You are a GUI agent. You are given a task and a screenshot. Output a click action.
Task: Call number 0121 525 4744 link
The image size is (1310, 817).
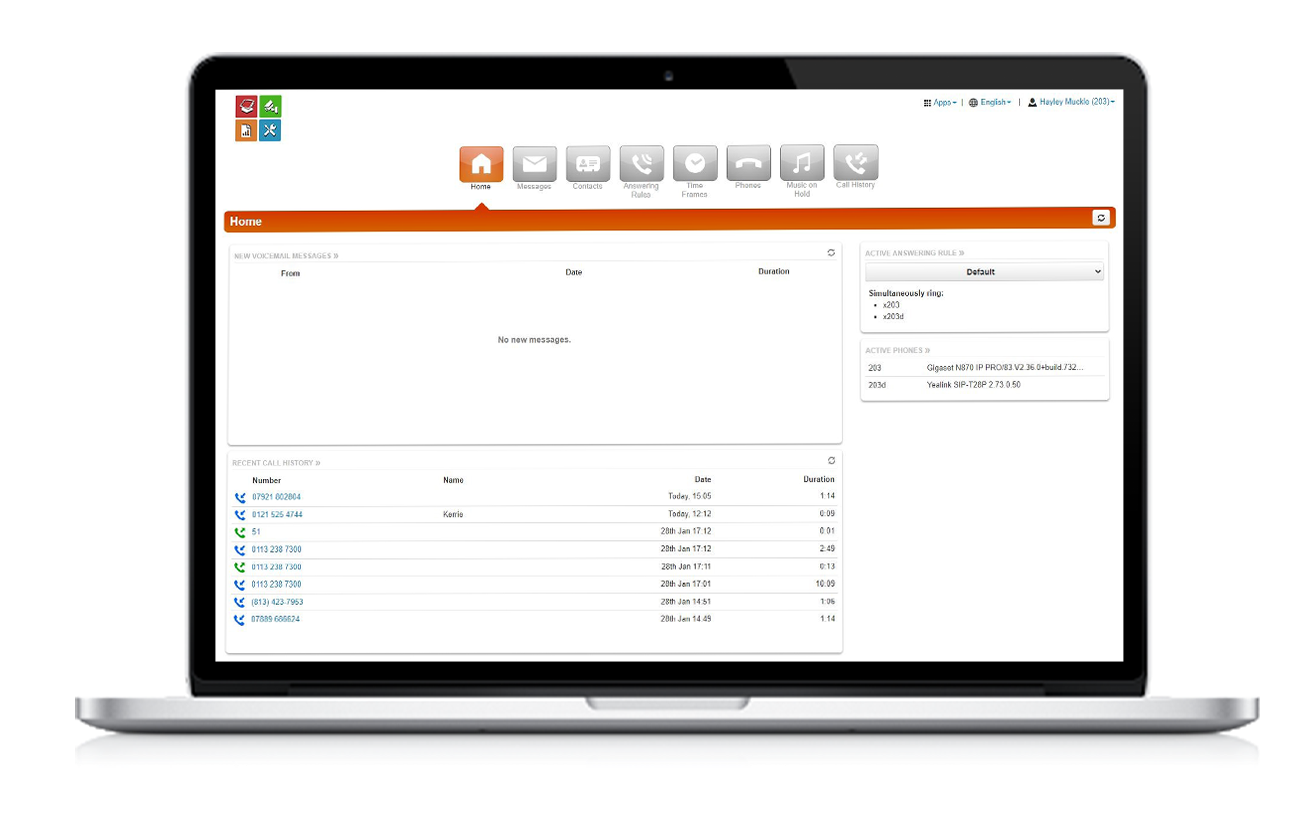coord(277,515)
